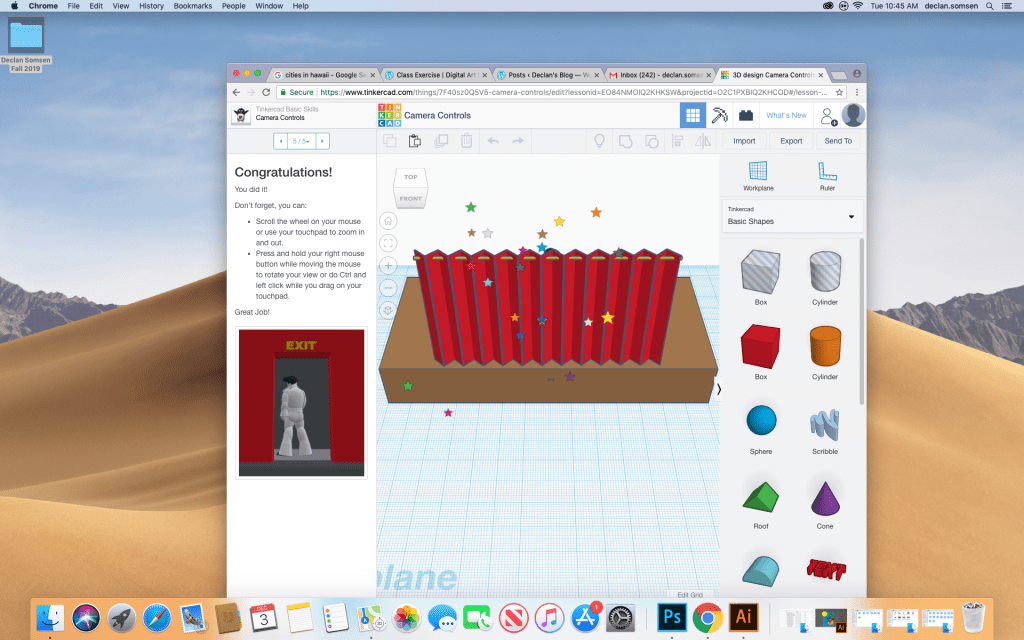
Task: Pick the red Box shape
Action: click(x=760, y=348)
